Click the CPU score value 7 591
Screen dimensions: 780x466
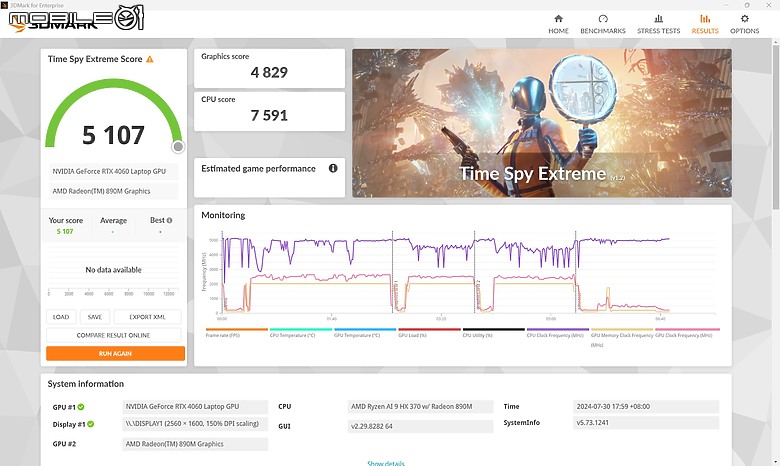[269, 115]
